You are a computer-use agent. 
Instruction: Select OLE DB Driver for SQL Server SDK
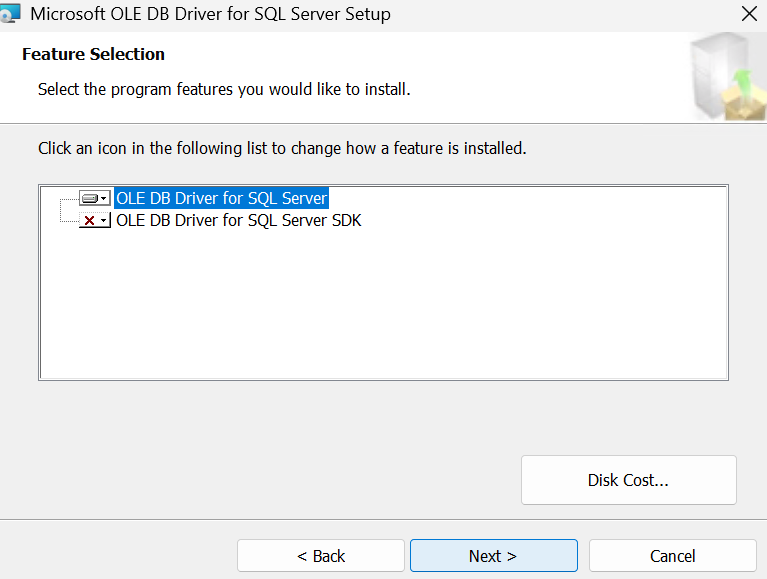[x=239, y=221]
